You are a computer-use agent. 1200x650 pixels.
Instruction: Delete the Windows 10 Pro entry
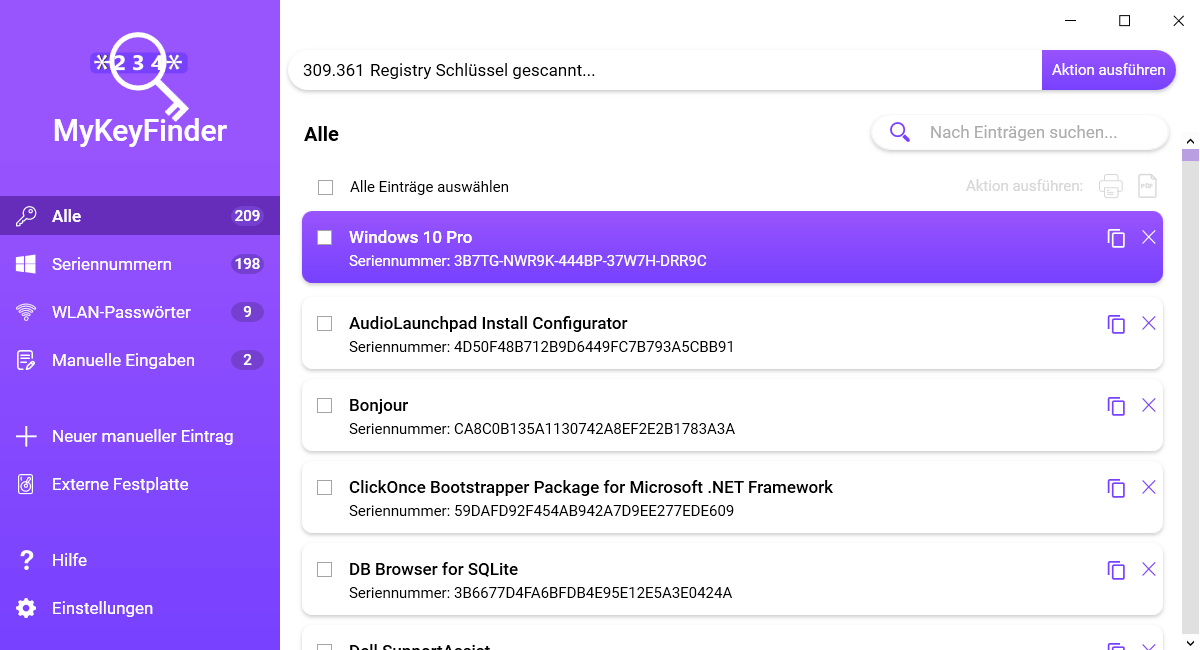(x=1149, y=237)
